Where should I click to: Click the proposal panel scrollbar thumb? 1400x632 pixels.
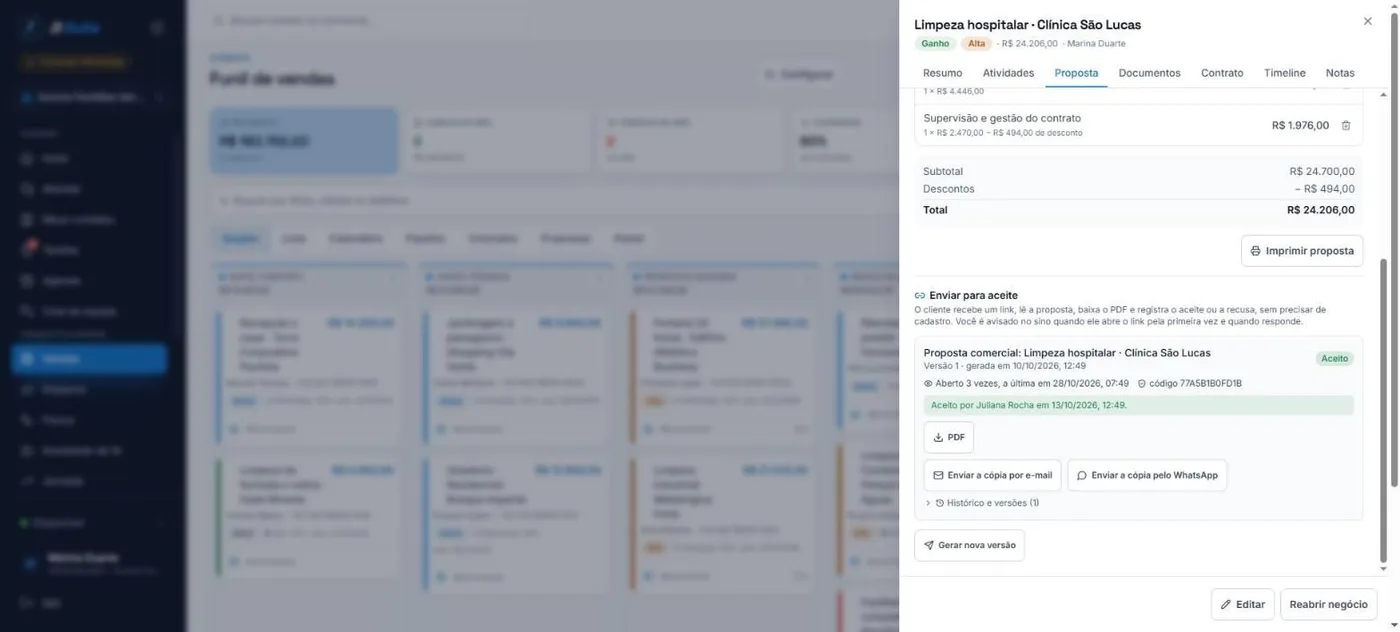pos(1384,410)
